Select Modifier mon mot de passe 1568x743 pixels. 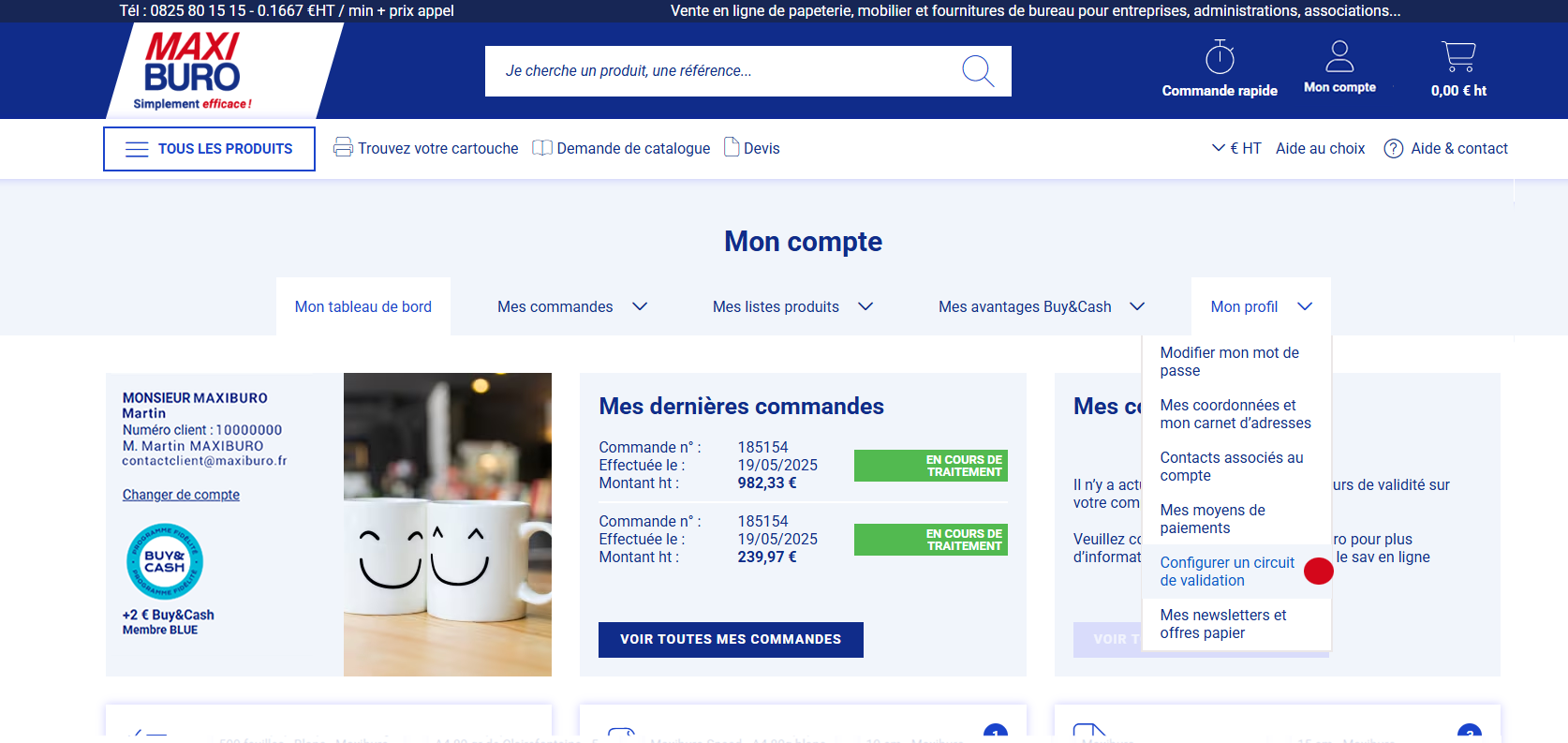(1229, 362)
